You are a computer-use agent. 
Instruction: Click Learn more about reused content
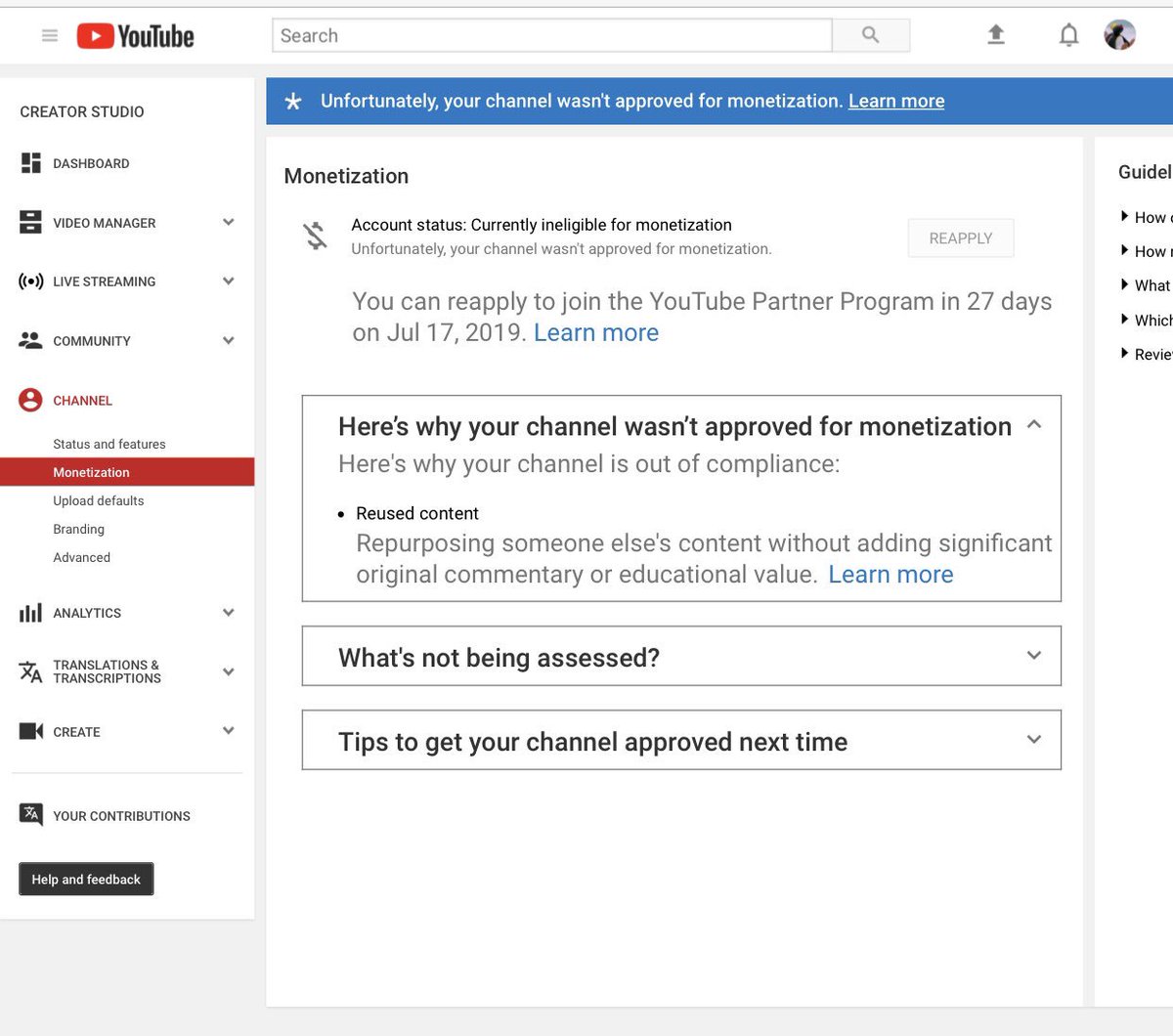pyautogui.click(x=891, y=574)
